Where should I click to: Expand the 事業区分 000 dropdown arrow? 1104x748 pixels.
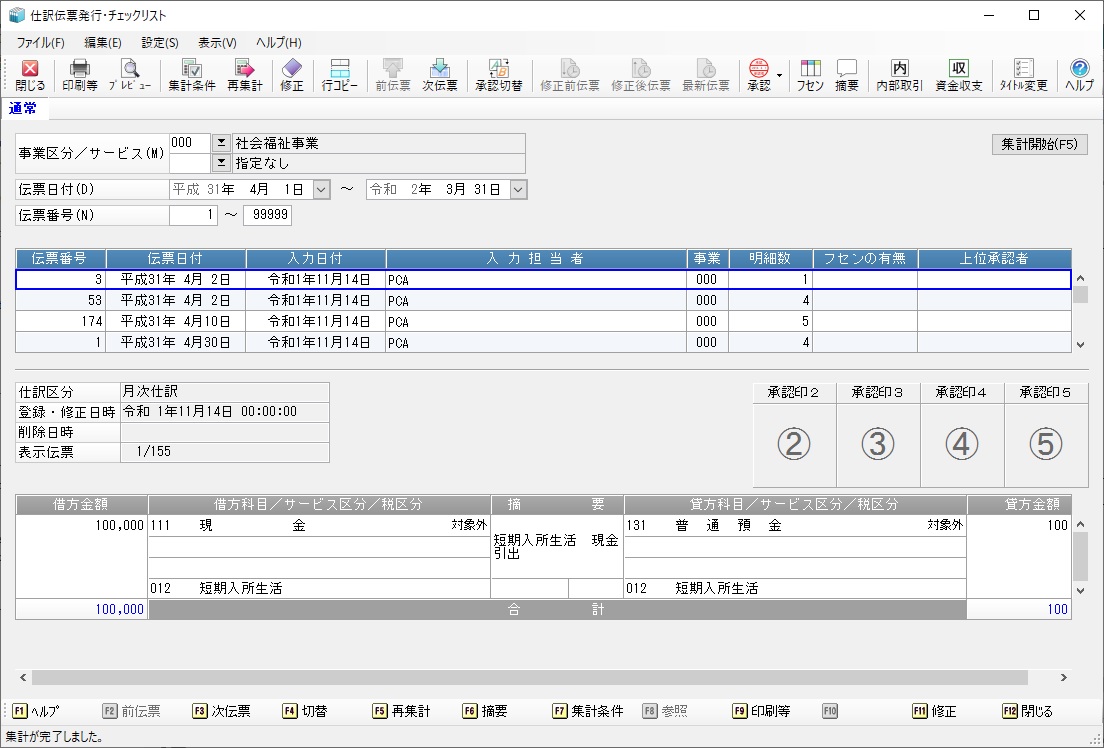pos(221,143)
